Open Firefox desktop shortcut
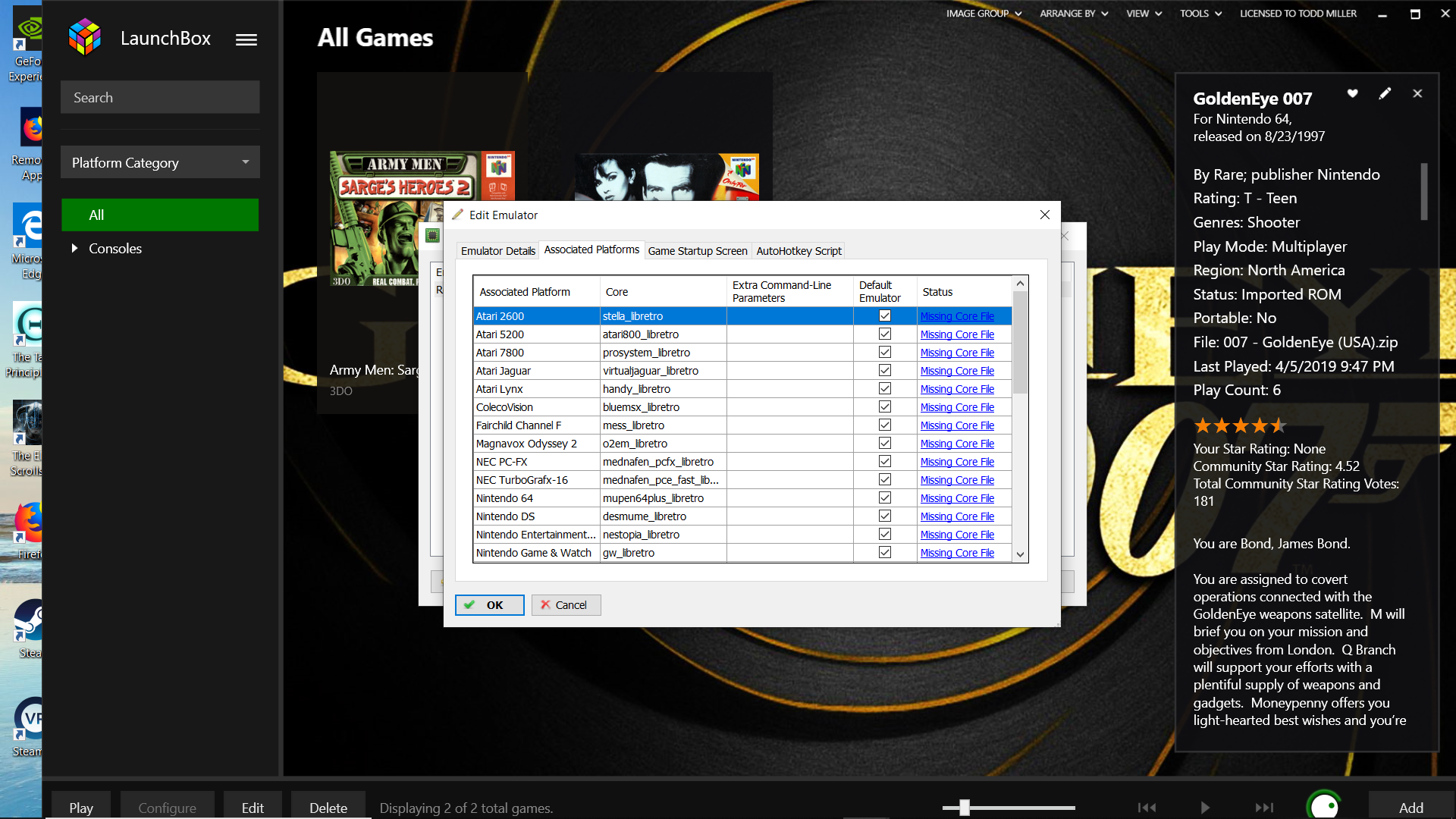 click(29, 529)
